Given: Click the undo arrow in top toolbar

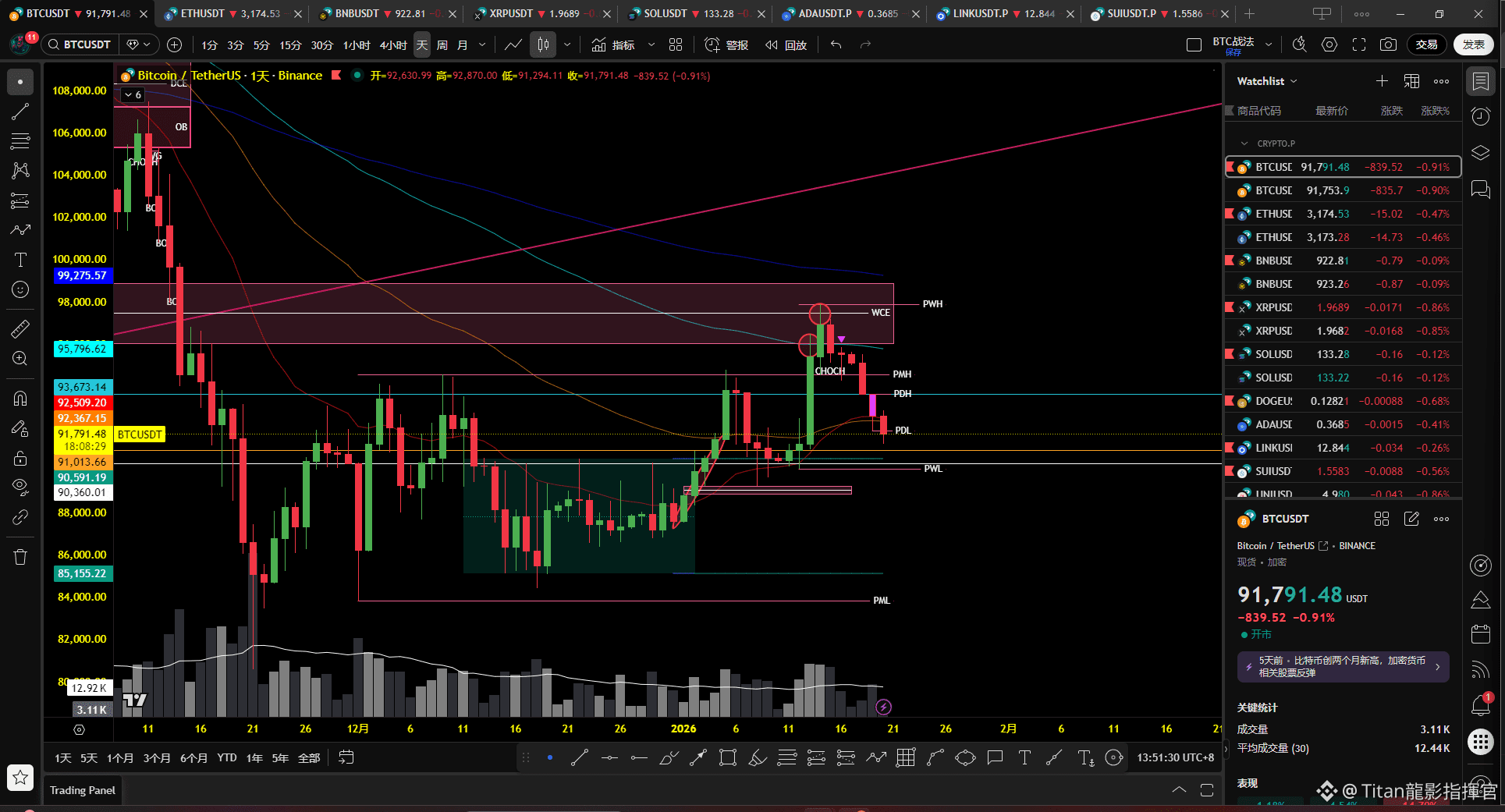Looking at the screenshot, I should click(836, 44).
